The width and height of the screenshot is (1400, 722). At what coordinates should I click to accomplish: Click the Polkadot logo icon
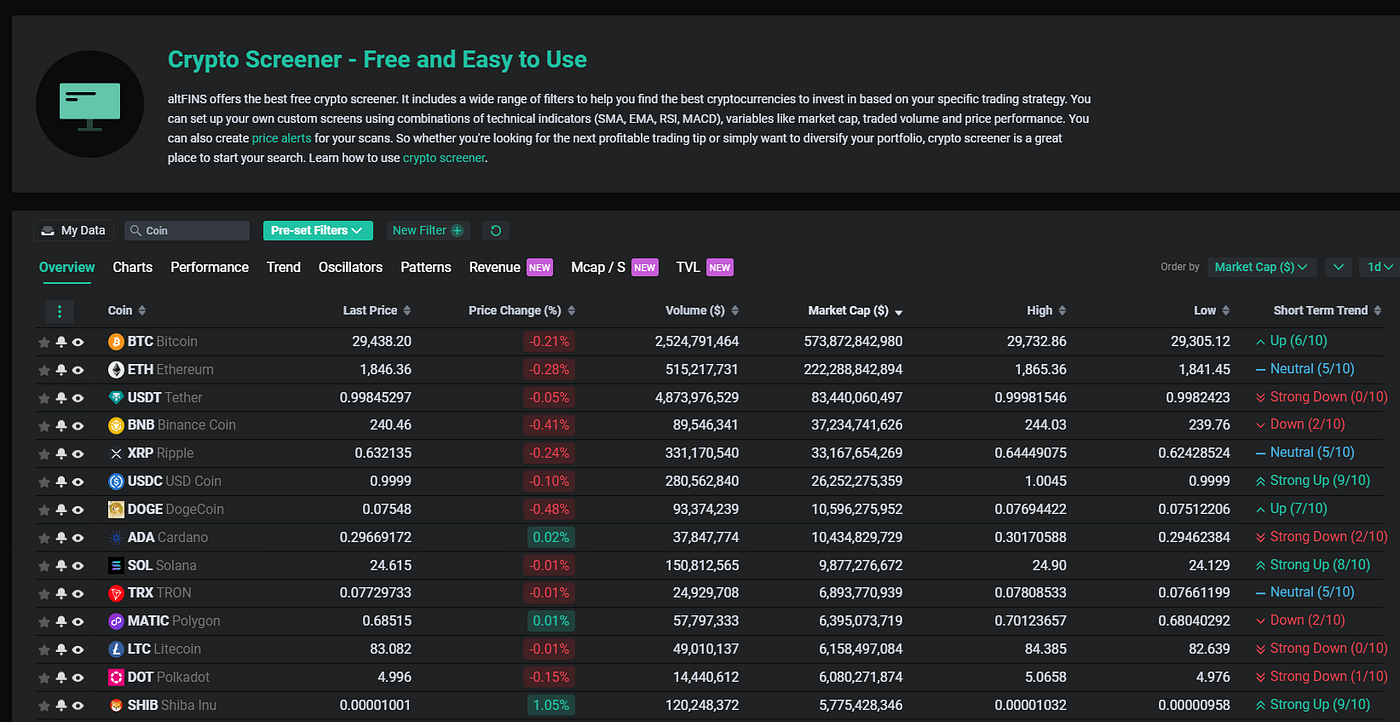pyautogui.click(x=116, y=677)
